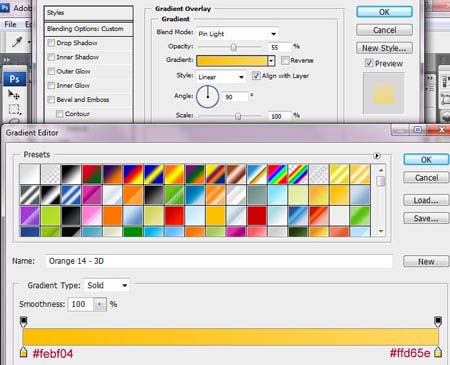This screenshot has height=365, width=450.
Task: Enable the Bevel and Emboss checkbox
Action: pos(51,99)
